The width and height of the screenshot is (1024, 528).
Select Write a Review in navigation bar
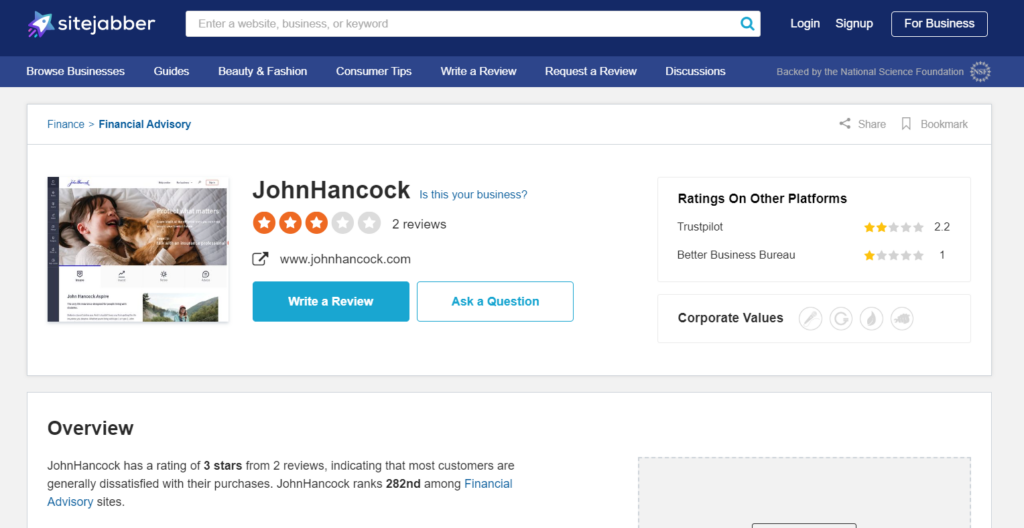[478, 71]
